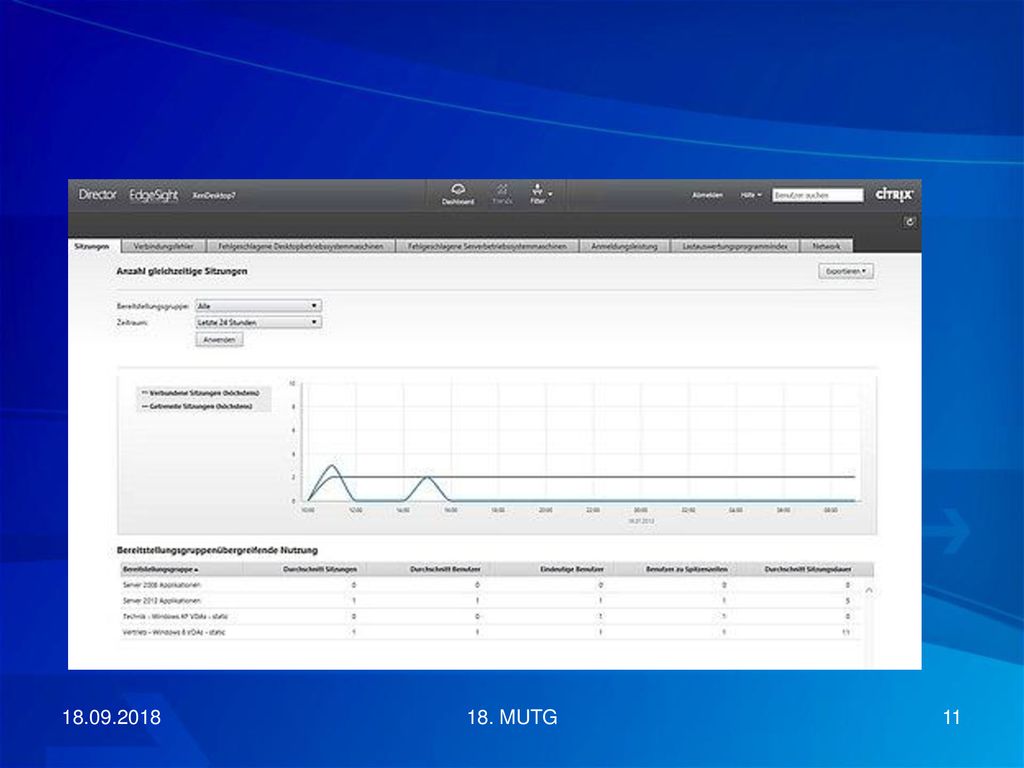Click the refresh icon below the Citrix logo
The image size is (1024, 768).
[x=910, y=222]
